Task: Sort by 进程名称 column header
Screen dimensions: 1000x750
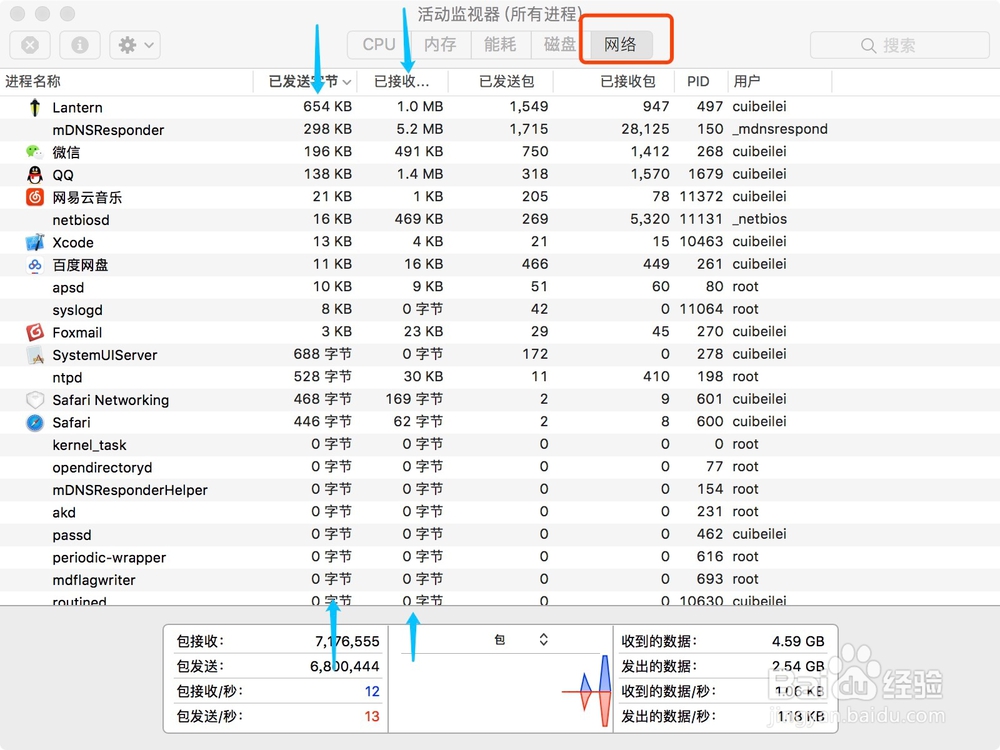Action: (126, 82)
